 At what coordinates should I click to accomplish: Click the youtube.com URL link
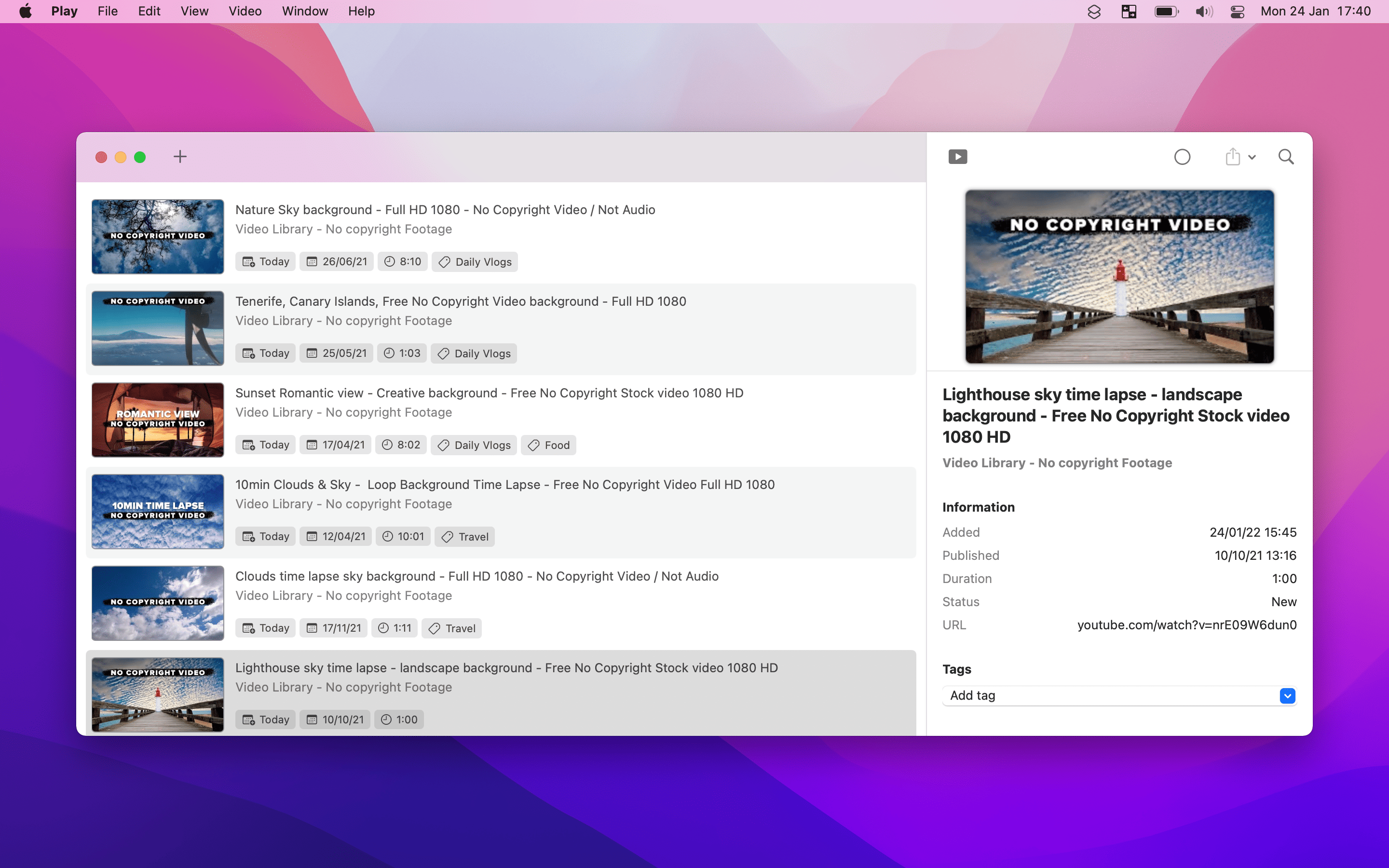point(1186,624)
